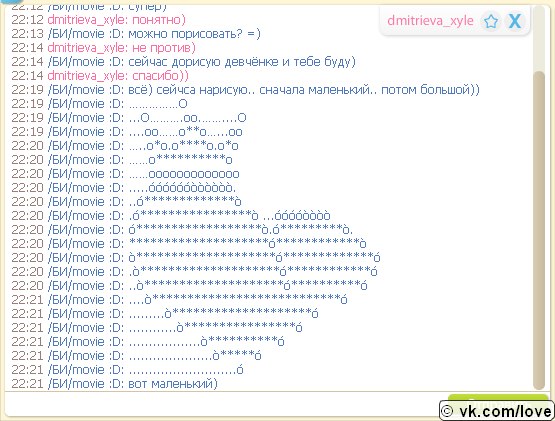This screenshot has height=421, width=555.
Task: Click the 22:19 message containing a single O
Action: [x=158, y=104]
